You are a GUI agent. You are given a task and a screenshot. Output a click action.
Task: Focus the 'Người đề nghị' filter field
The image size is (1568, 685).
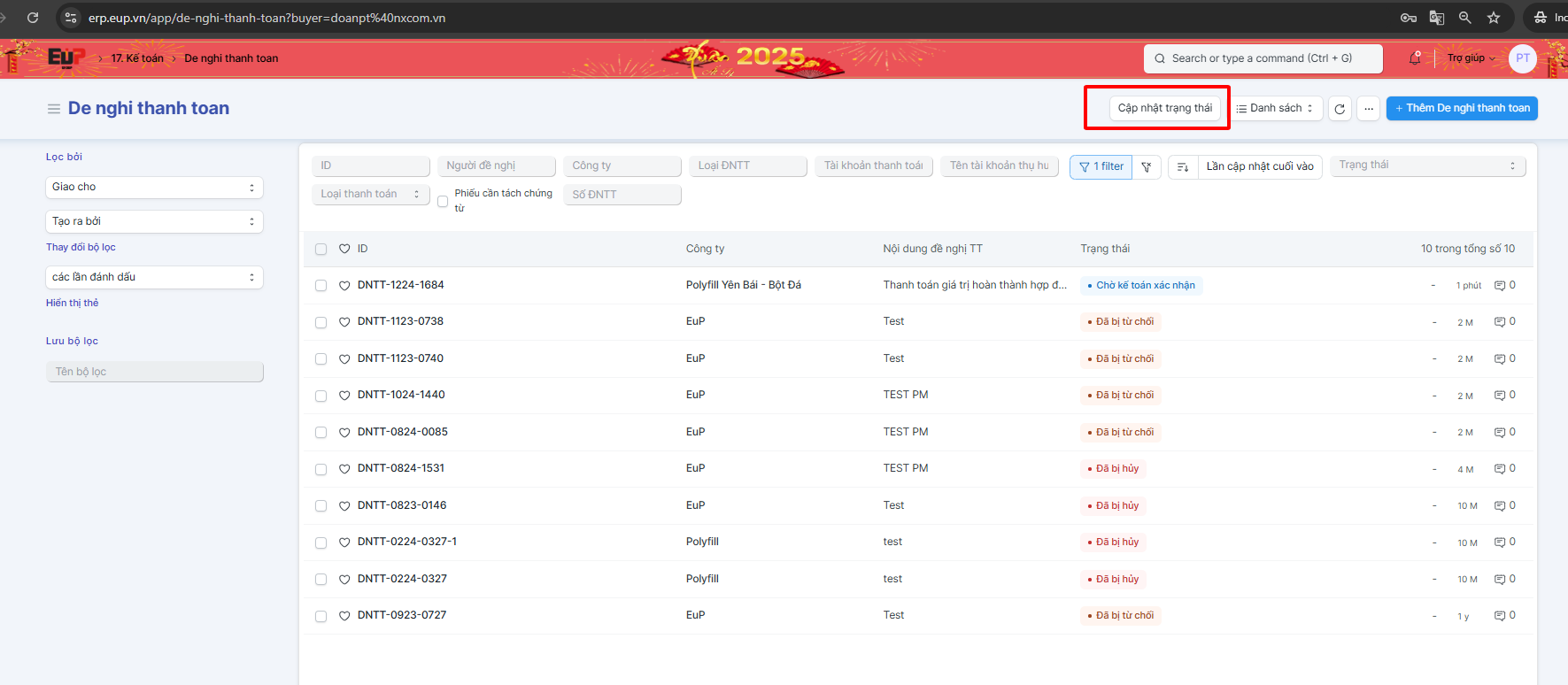pyautogui.click(x=496, y=166)
